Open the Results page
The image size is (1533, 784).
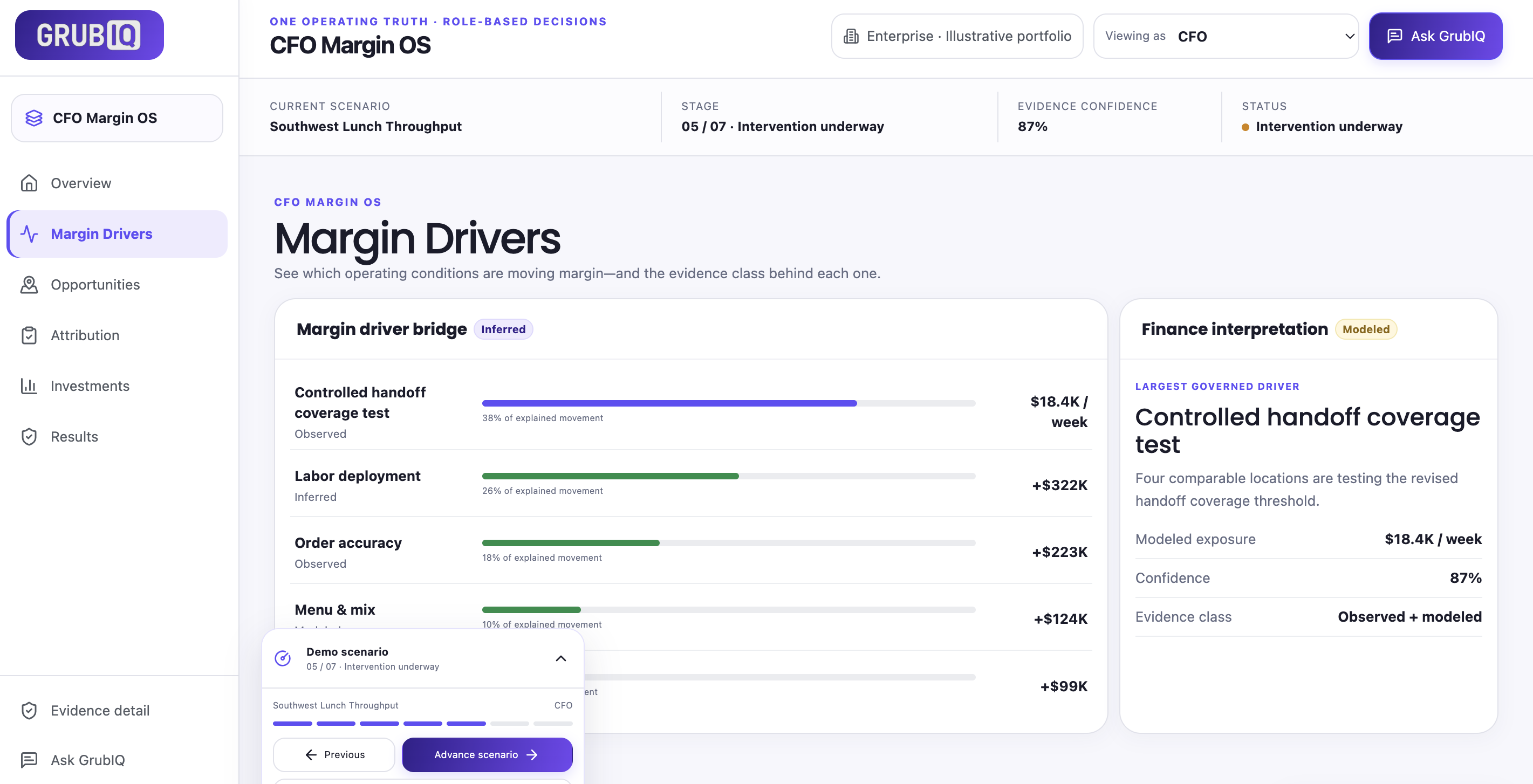(117, 437)
